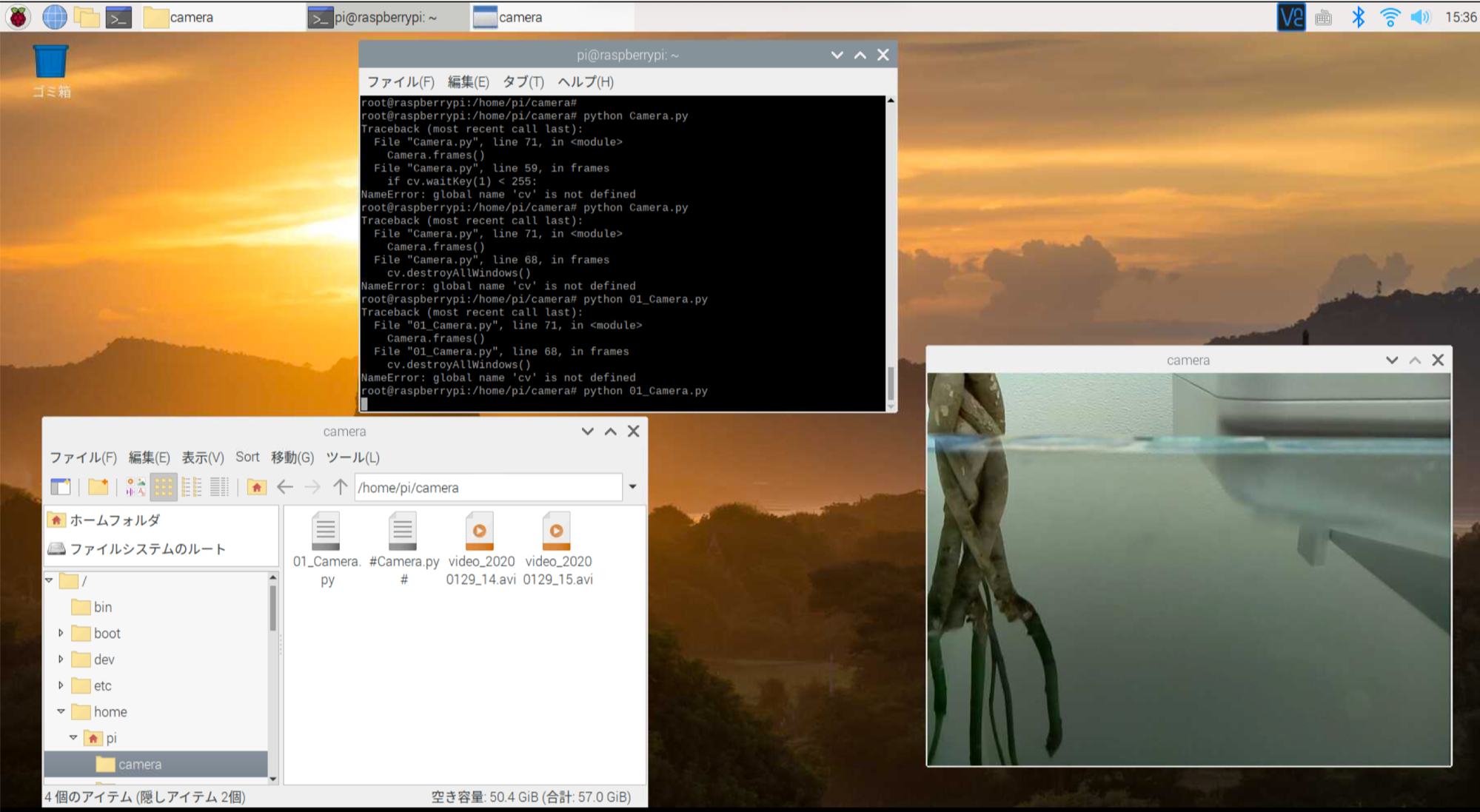Open Bluetooth tray menu

pos(1358,17)
